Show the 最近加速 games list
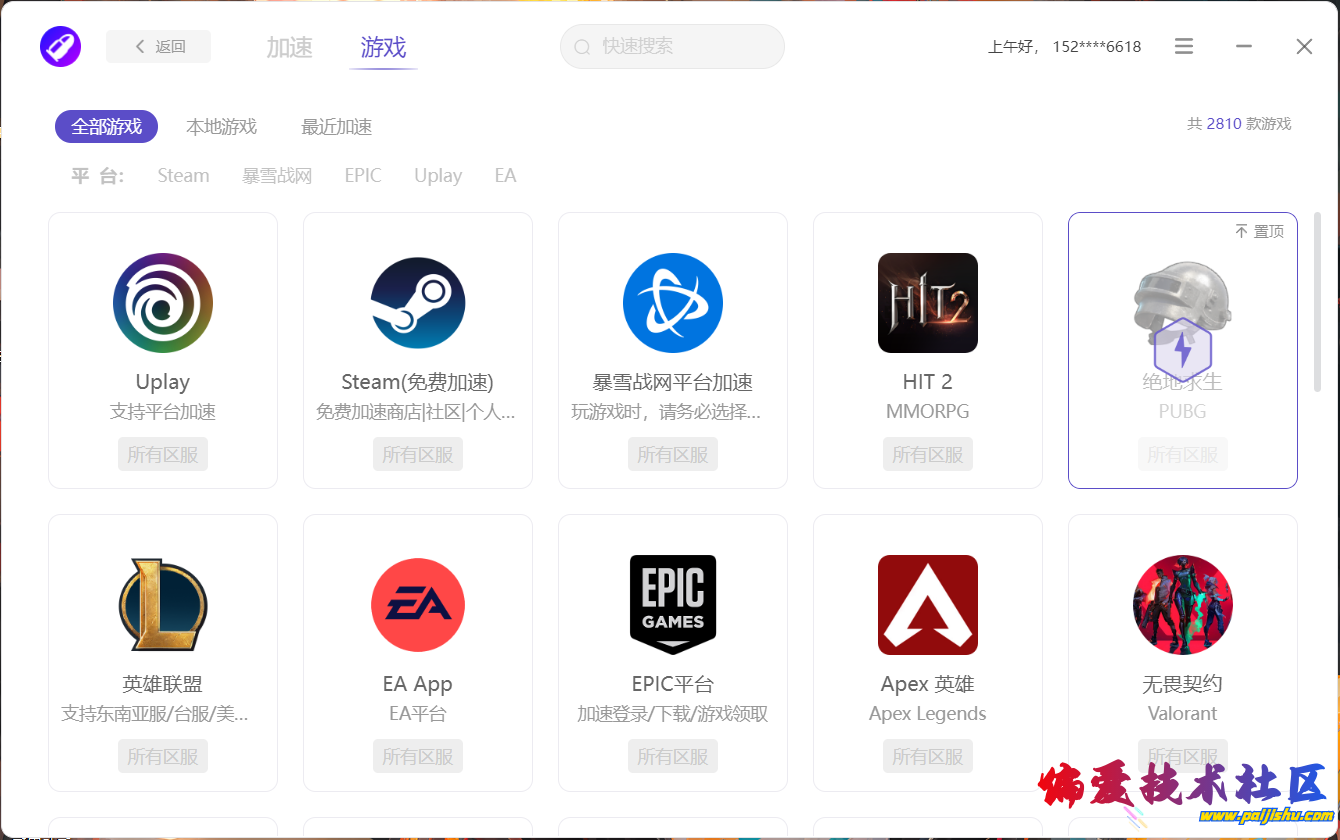The image size is (1340, 840). coord(337,127)
